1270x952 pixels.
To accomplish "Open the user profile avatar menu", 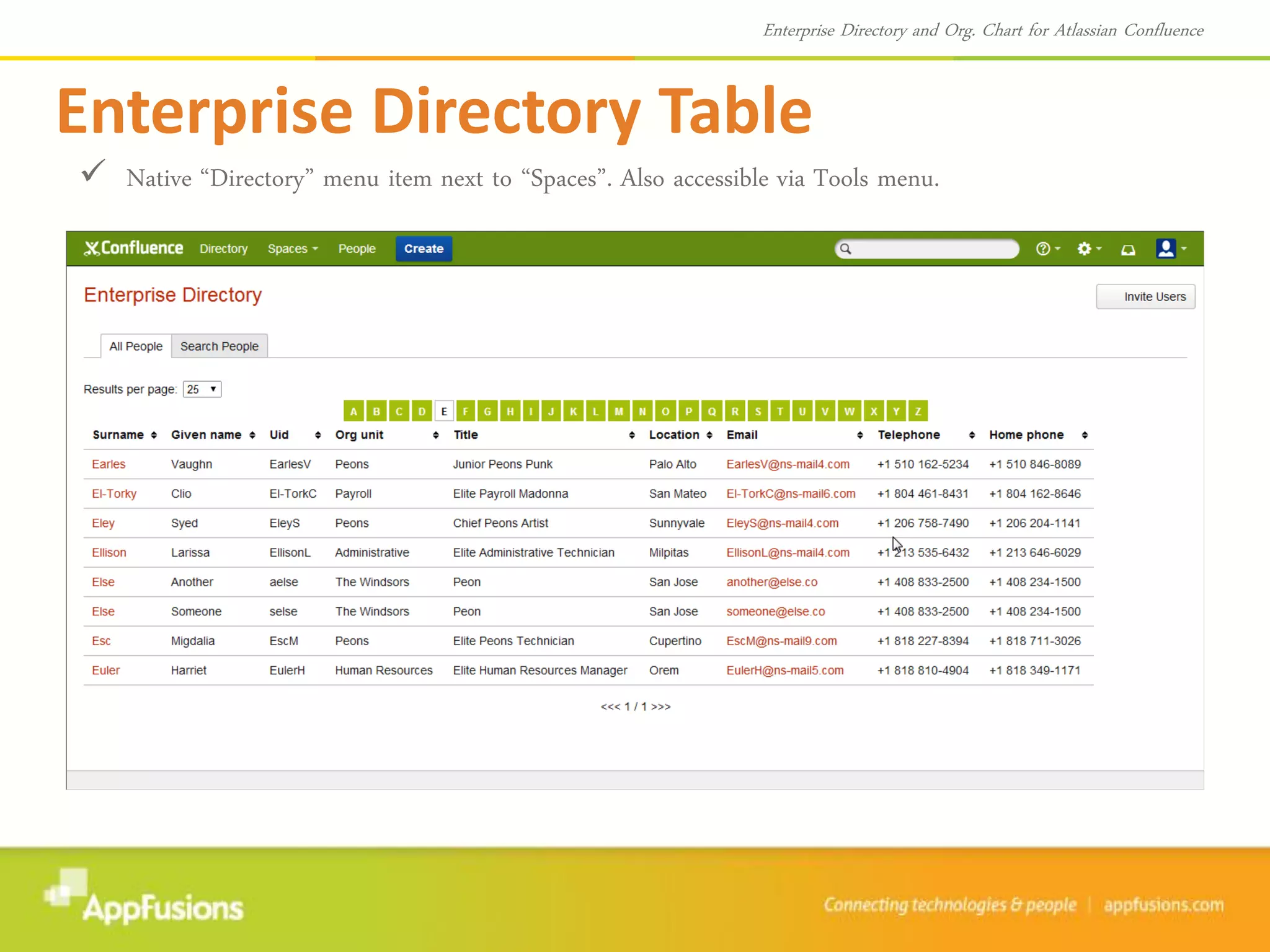I will pos(1171,249).
